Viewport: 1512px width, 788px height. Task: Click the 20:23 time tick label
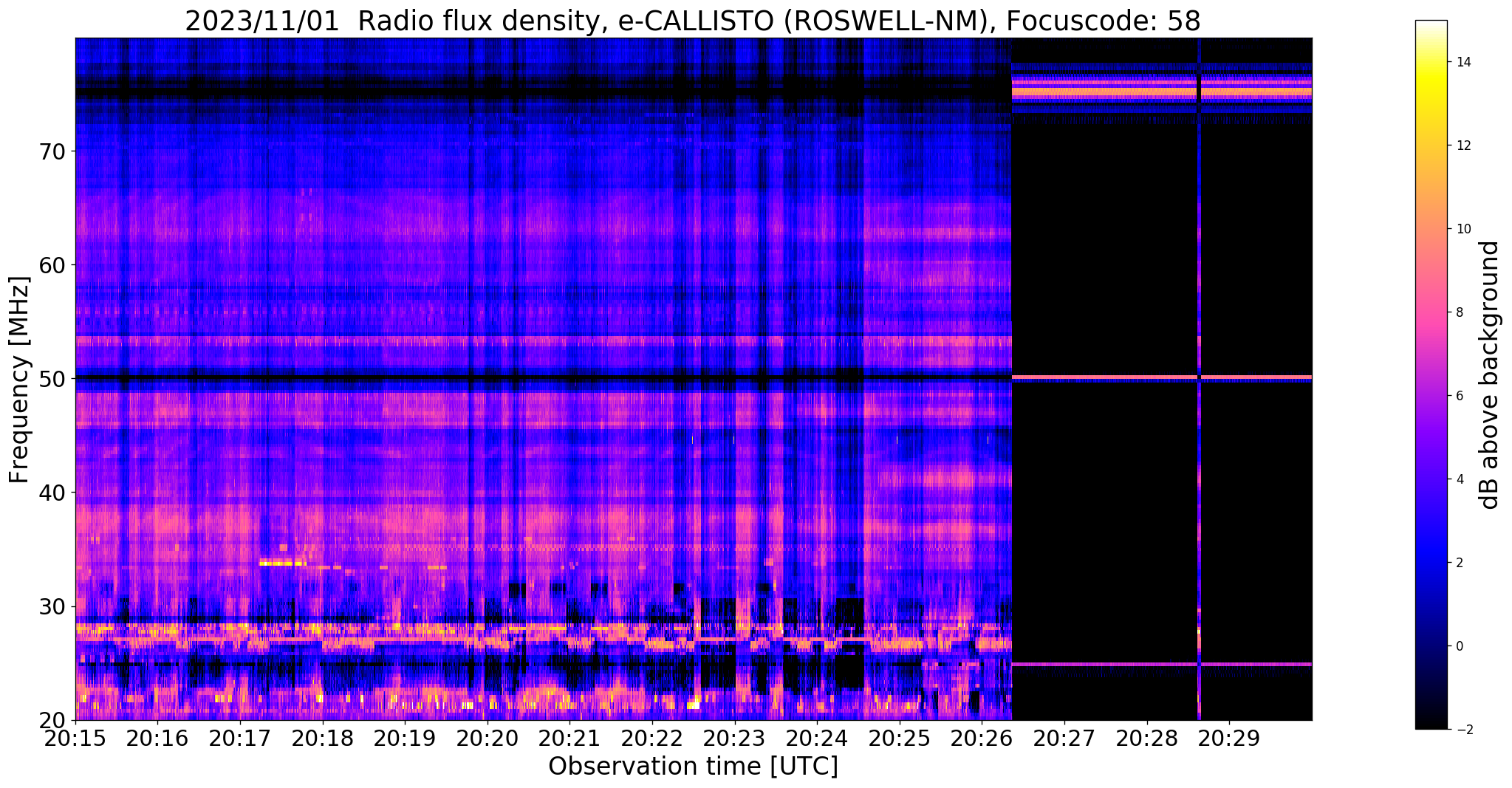coord(734,738)
